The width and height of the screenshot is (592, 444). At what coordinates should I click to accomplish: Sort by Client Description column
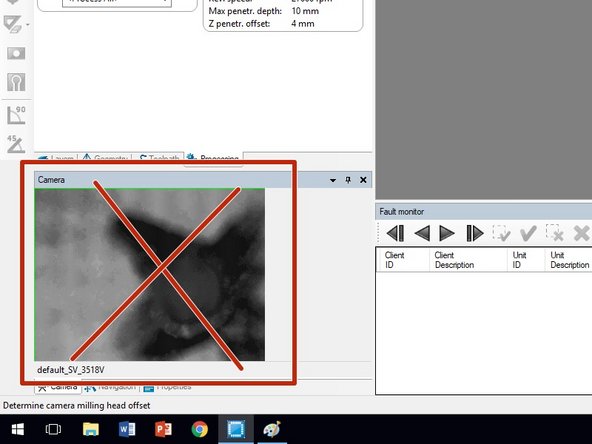(468, 260)
